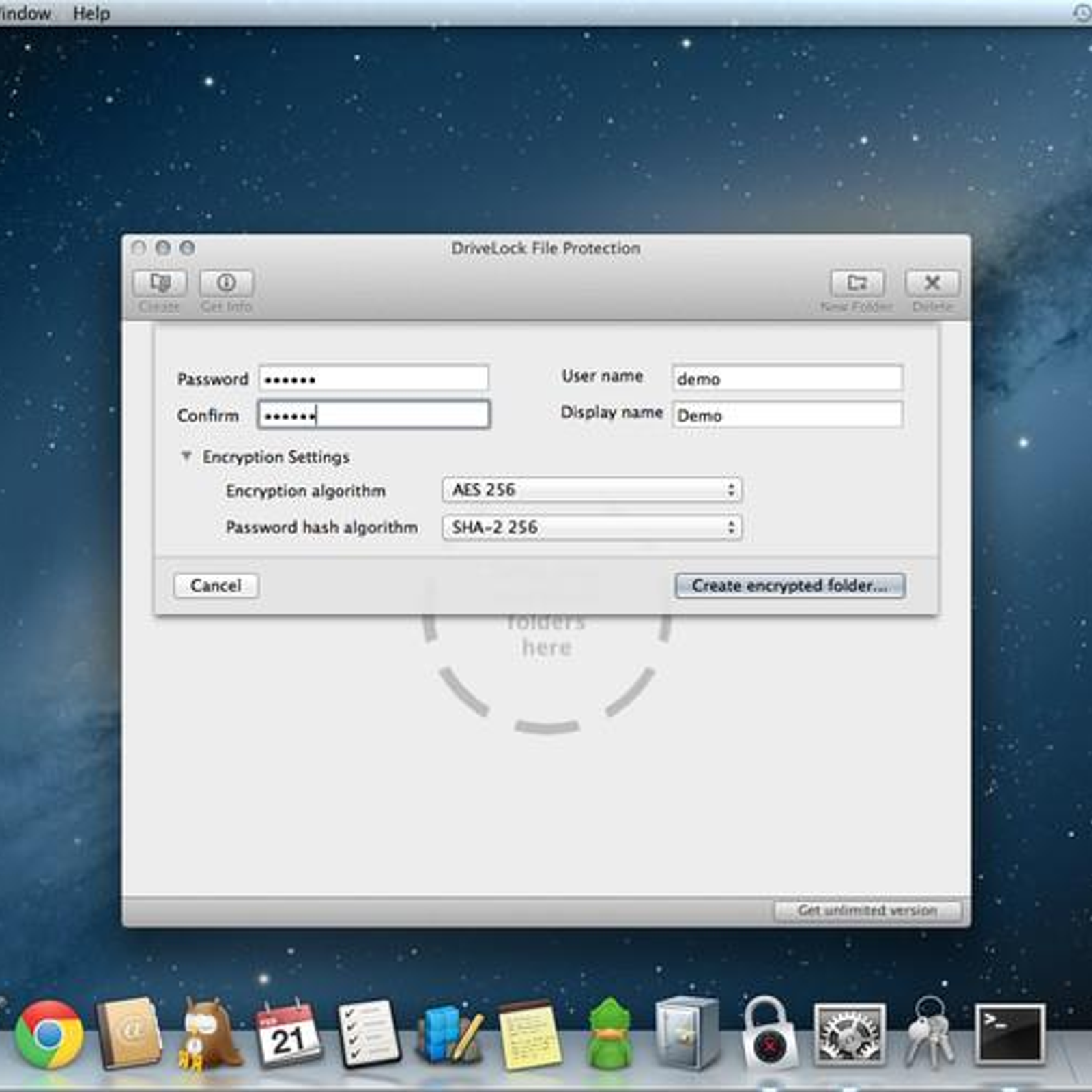Open the yellow Notes app in dock
Screen dimensions: 1092x1092
tap(530, 1034)
